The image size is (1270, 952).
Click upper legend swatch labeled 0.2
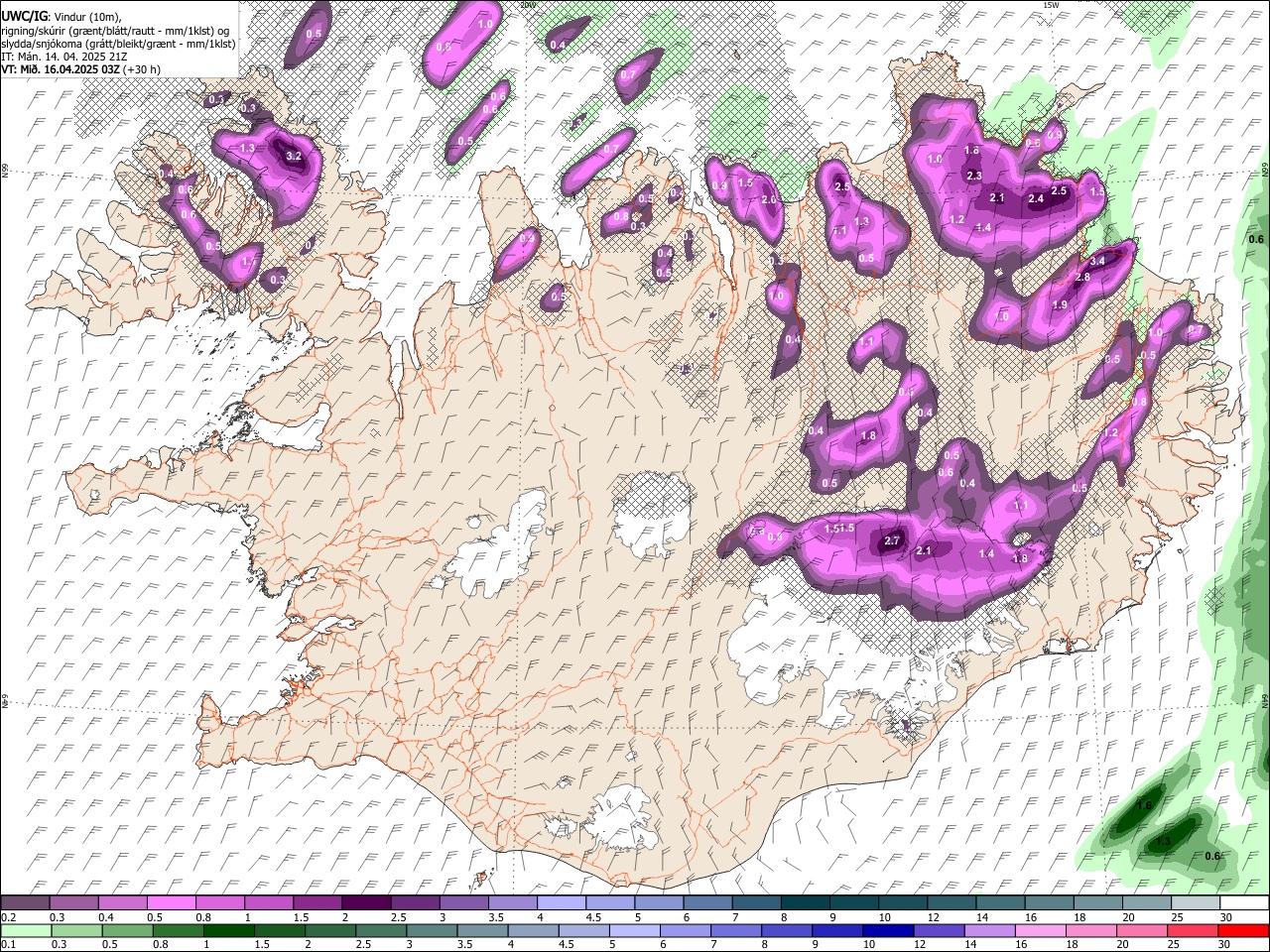click(x=25, y=902)
